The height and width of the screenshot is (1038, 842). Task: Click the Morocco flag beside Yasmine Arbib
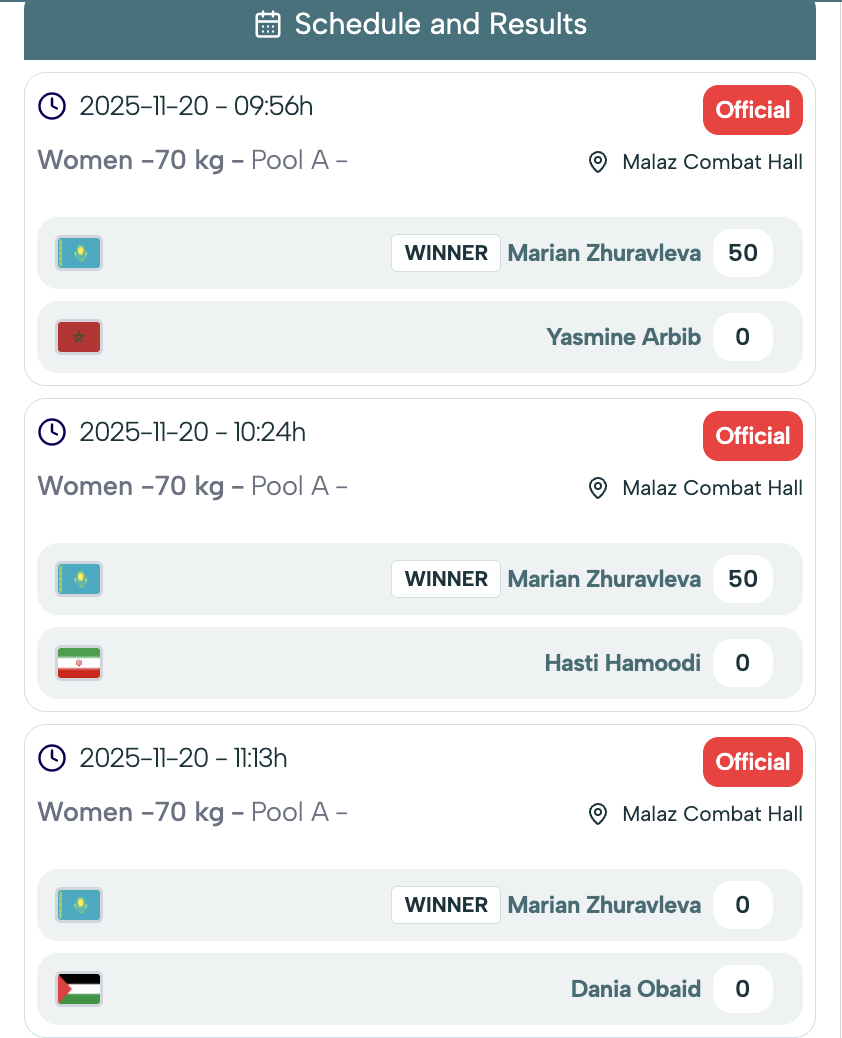click(x=79, y=337)
